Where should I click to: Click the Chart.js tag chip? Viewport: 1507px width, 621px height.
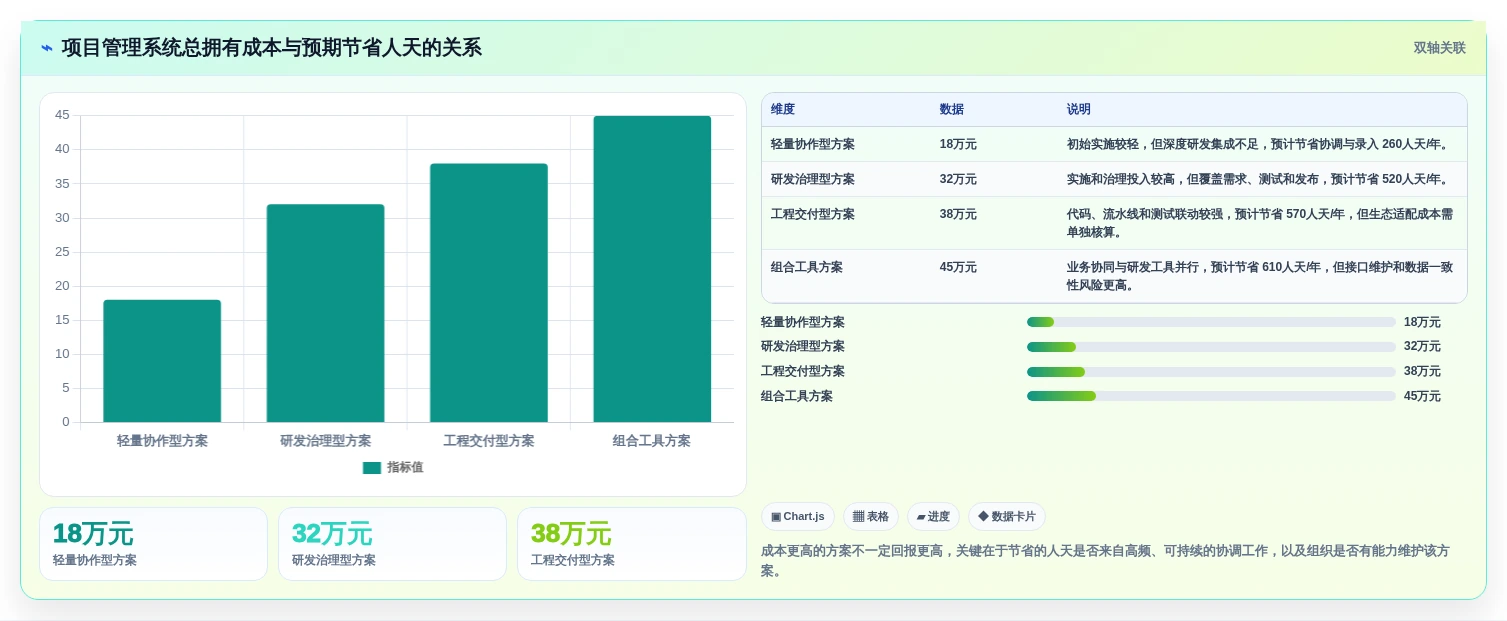click(798, 517)
